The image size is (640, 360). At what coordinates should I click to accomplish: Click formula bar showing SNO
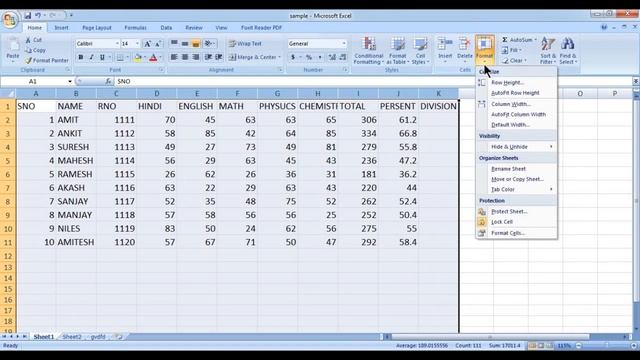pos(373,82)
